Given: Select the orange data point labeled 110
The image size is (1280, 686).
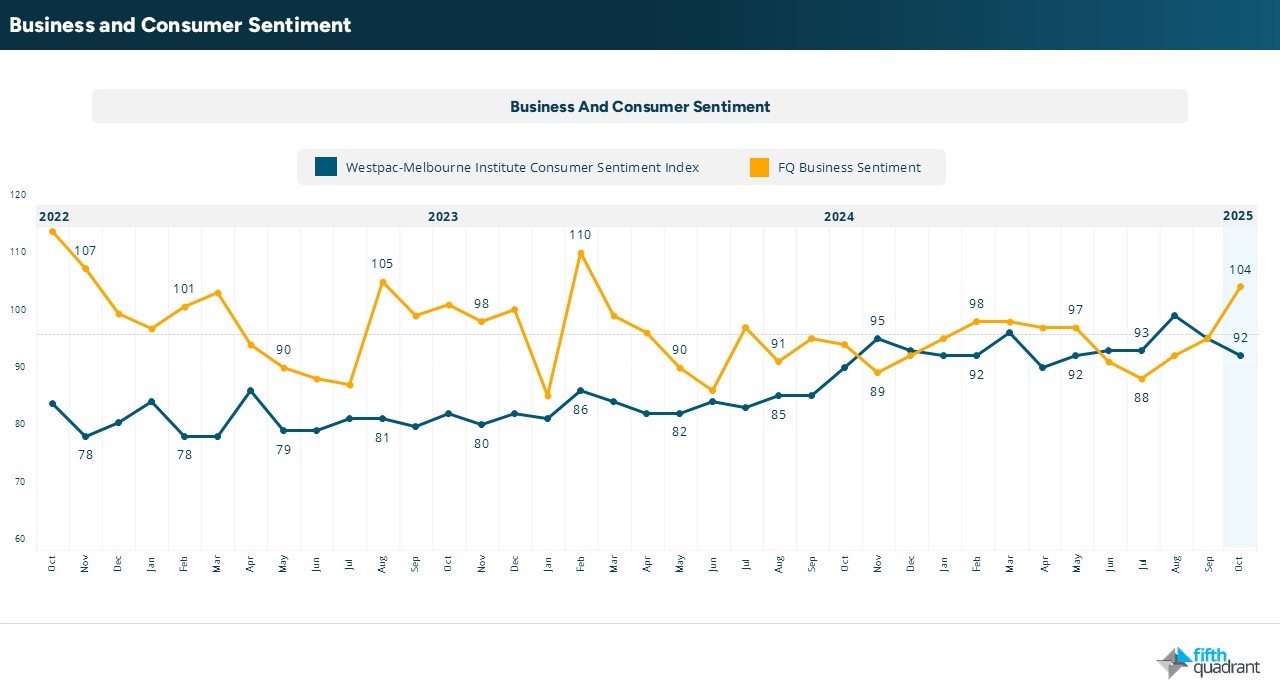Looking at the screenshot, I should tap(580, 253).
